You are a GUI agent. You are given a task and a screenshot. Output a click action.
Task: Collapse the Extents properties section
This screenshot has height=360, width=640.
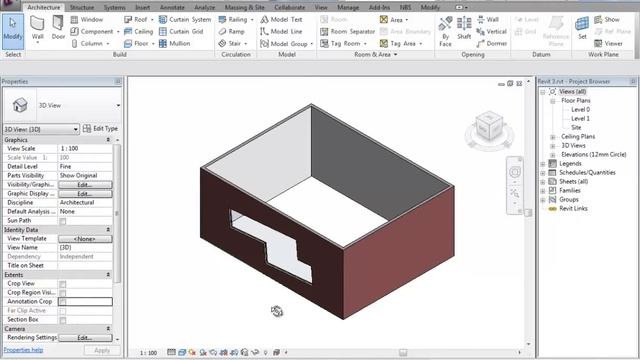[108, 275]
